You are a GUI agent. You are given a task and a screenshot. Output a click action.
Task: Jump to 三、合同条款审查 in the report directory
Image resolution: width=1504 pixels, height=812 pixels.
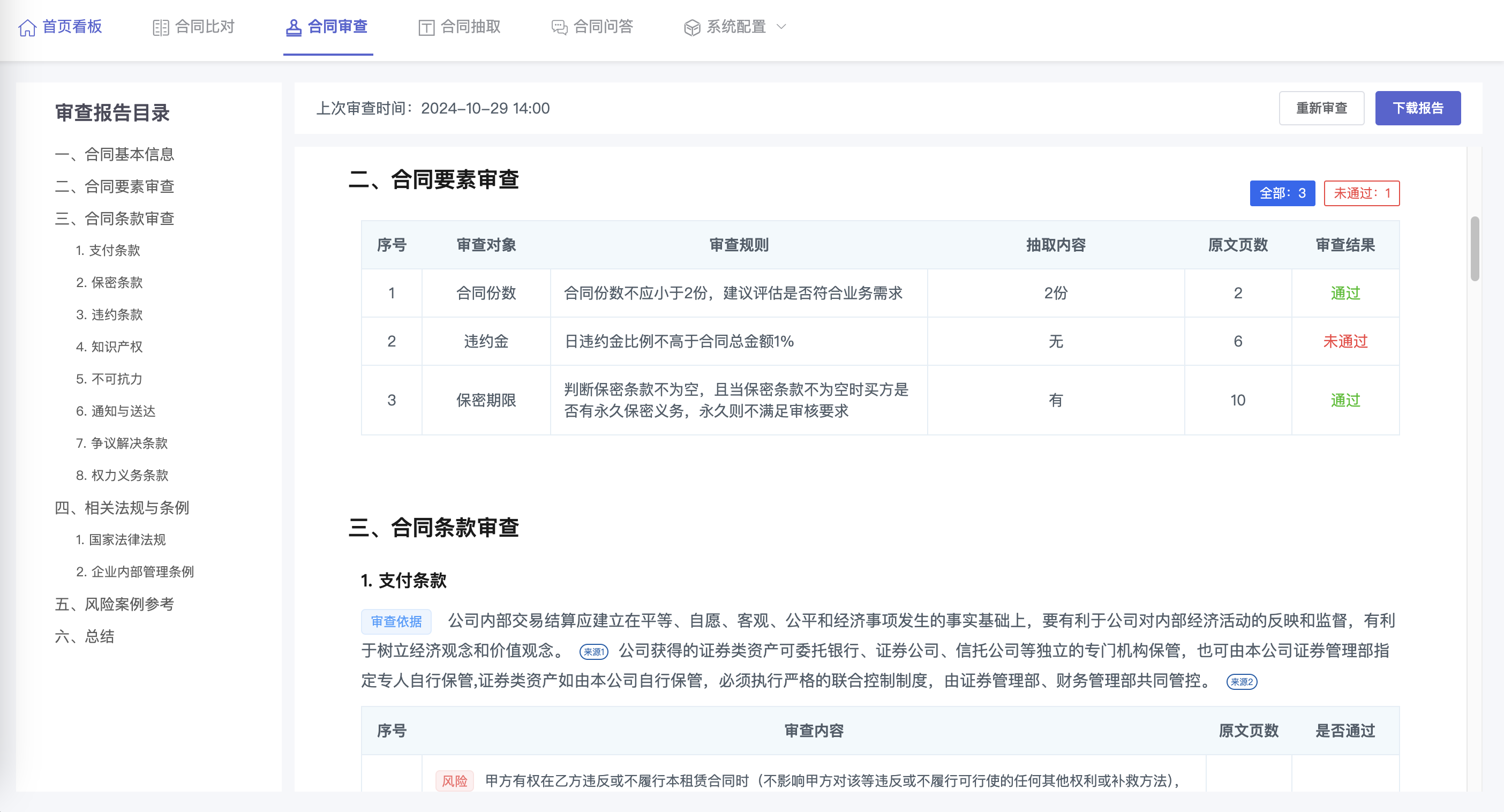(115, 219)
